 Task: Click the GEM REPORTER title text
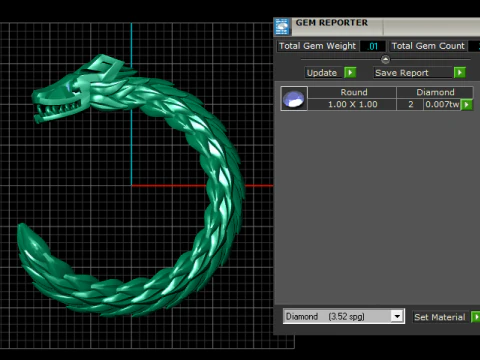(332, 23)
